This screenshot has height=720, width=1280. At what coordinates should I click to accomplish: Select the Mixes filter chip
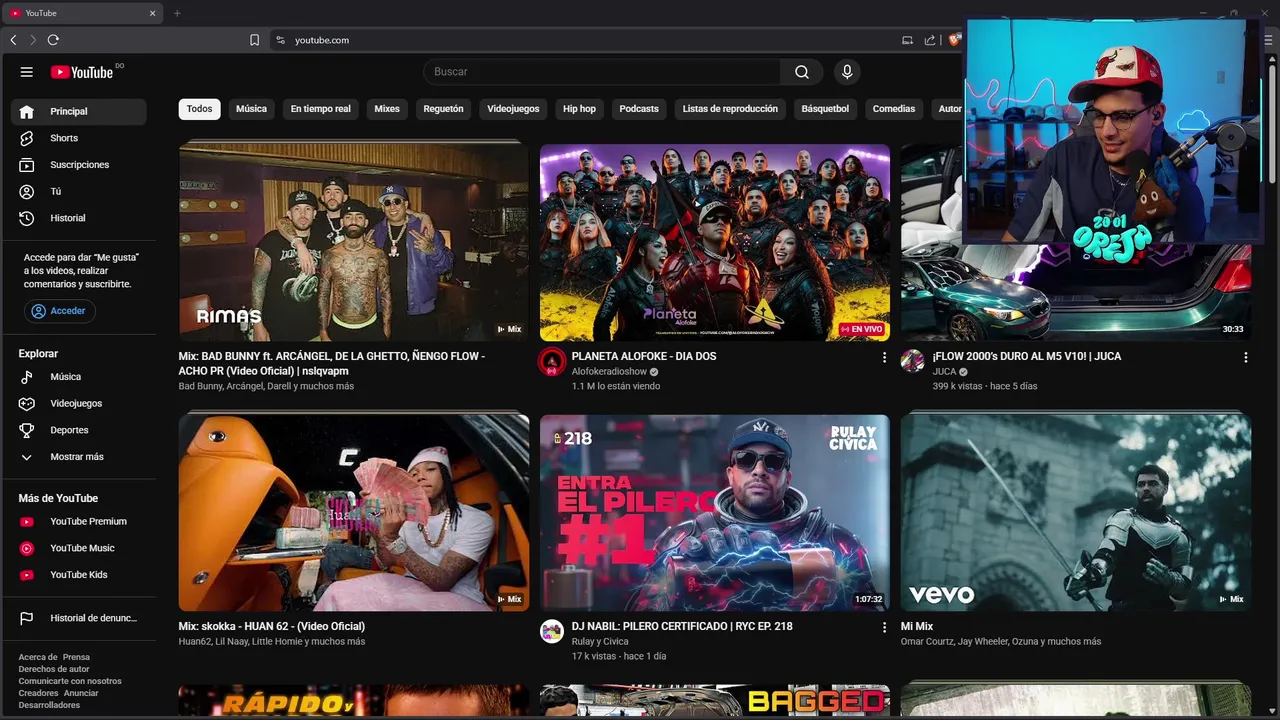coord(387,109)
